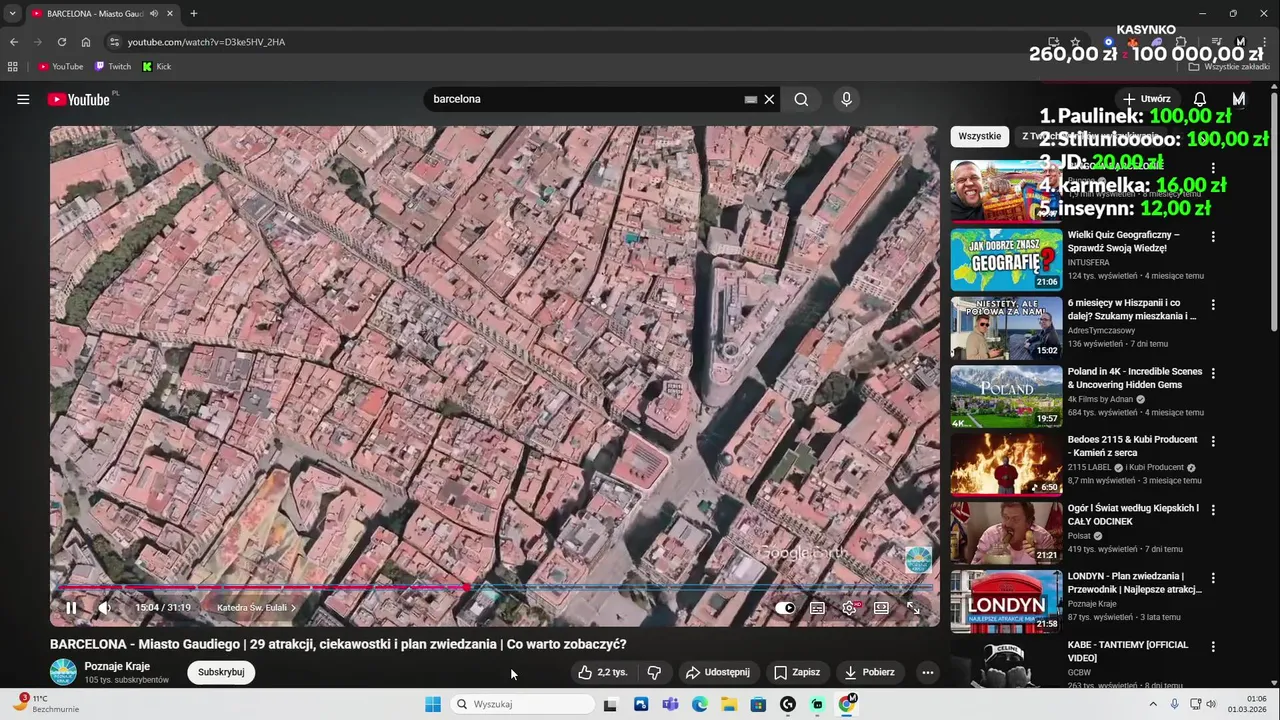1280x720 pixels.
Task: Share video via Udostępnij button
Action: (x=717, y=672)
